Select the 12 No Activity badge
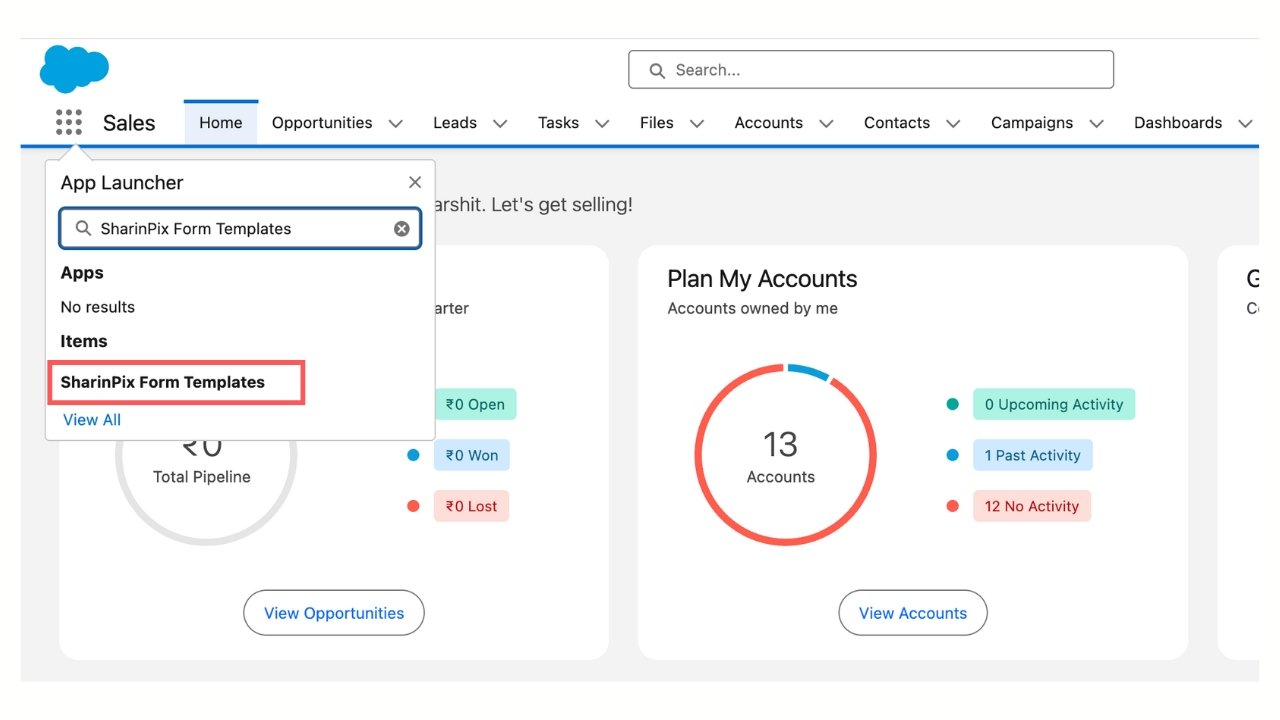This screenshot has height=720, width=1280. [1032, 506]
